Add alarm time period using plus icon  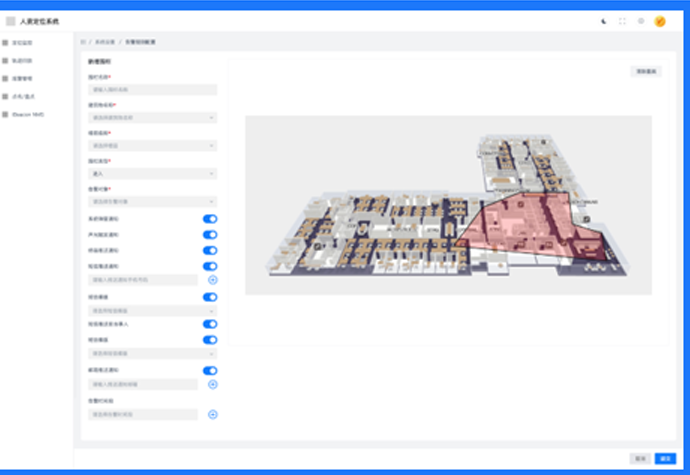tap(212, 414)
